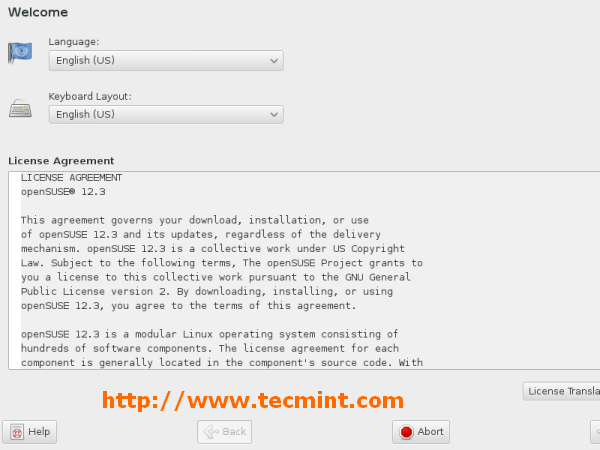Screen dimensions: 600x450
Task: Open the Keyboard Layout combo box value
Action: (166, 114)
